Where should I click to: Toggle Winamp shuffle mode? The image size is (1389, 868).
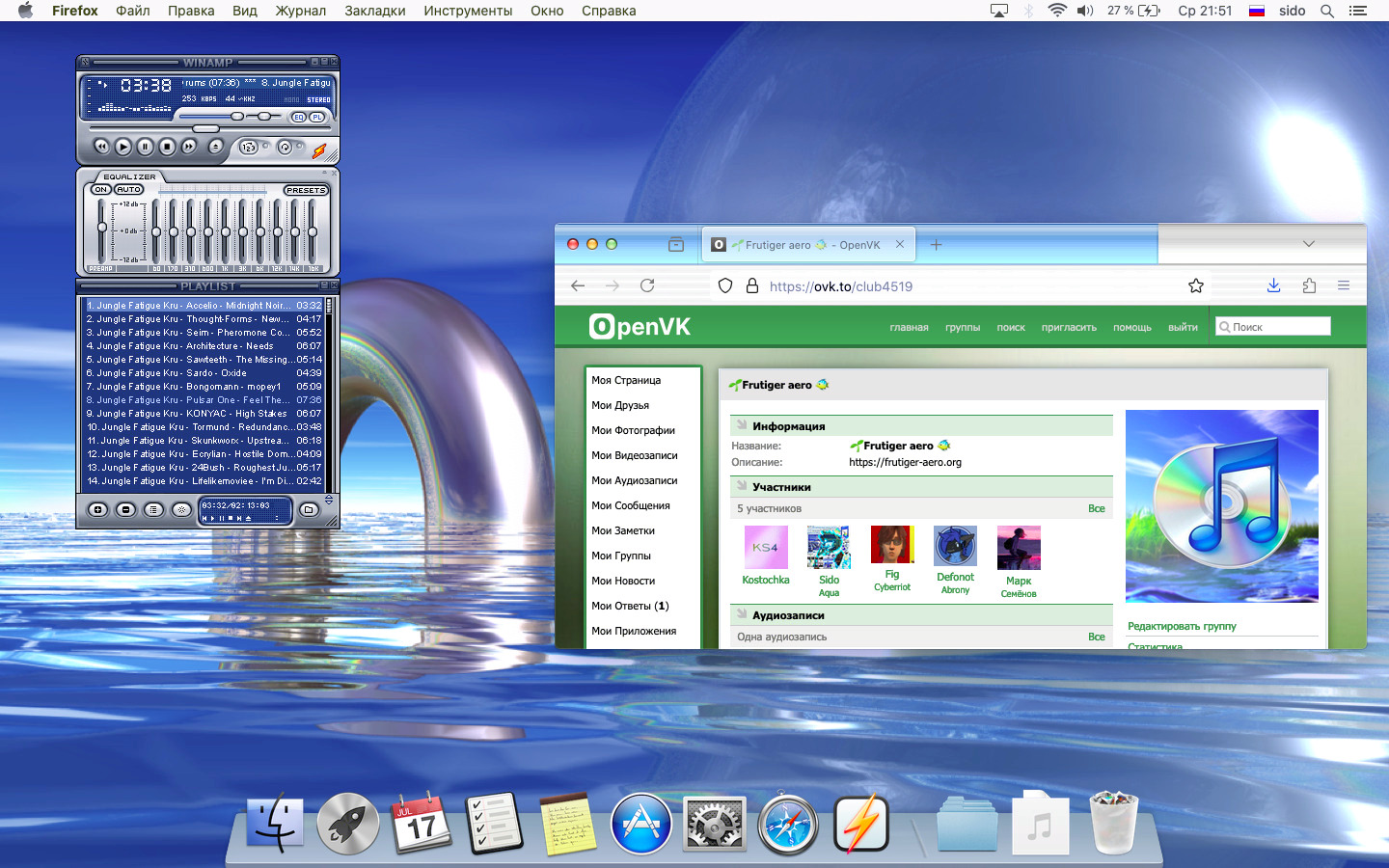(x=249, y=148)
